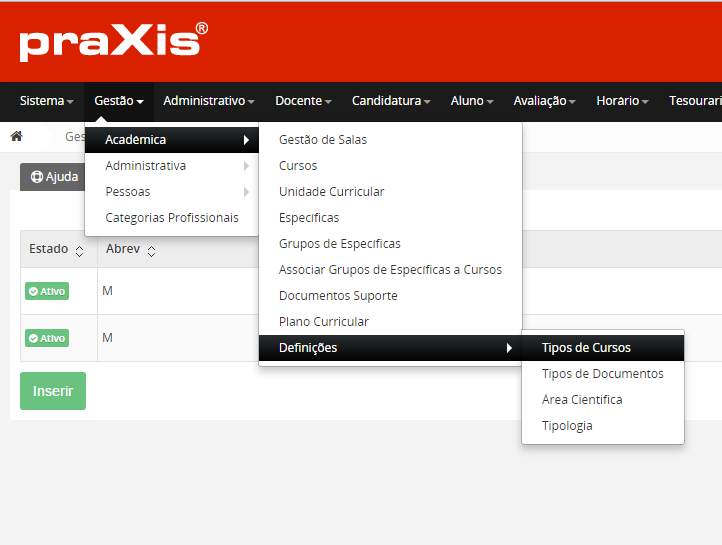Expand the Administrativo dropdown menu
The height and width of the screenshot is (545, 722).
coord(208,101)
